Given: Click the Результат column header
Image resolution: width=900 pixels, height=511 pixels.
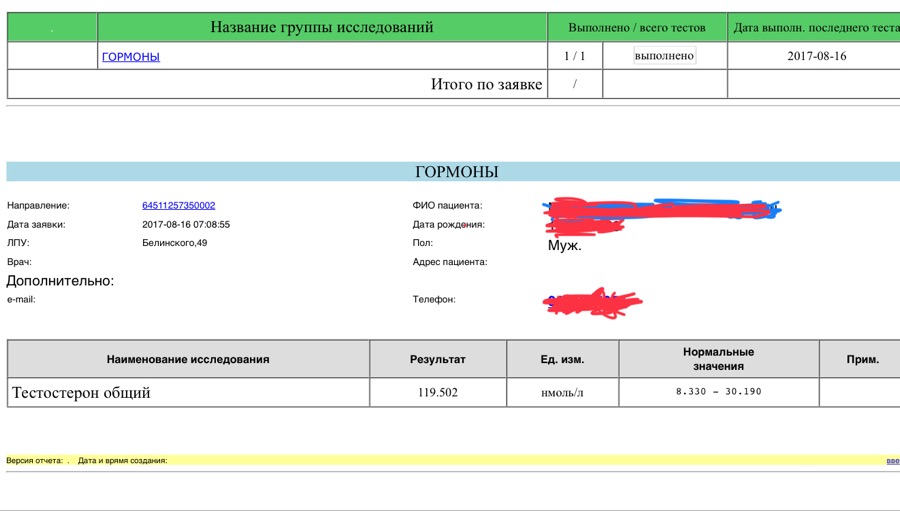Looking at the screenshot, I should 438,359.
